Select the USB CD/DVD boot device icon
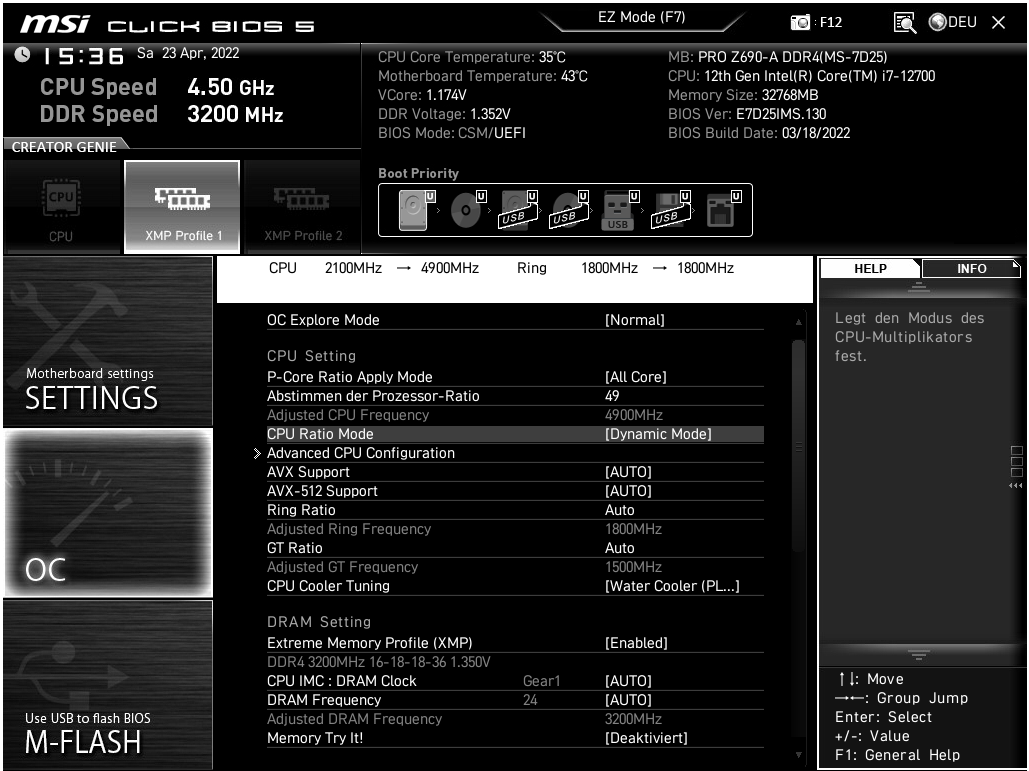This screenshot has height=771, width=1029. pyautogui.click(x=569, y=210)
